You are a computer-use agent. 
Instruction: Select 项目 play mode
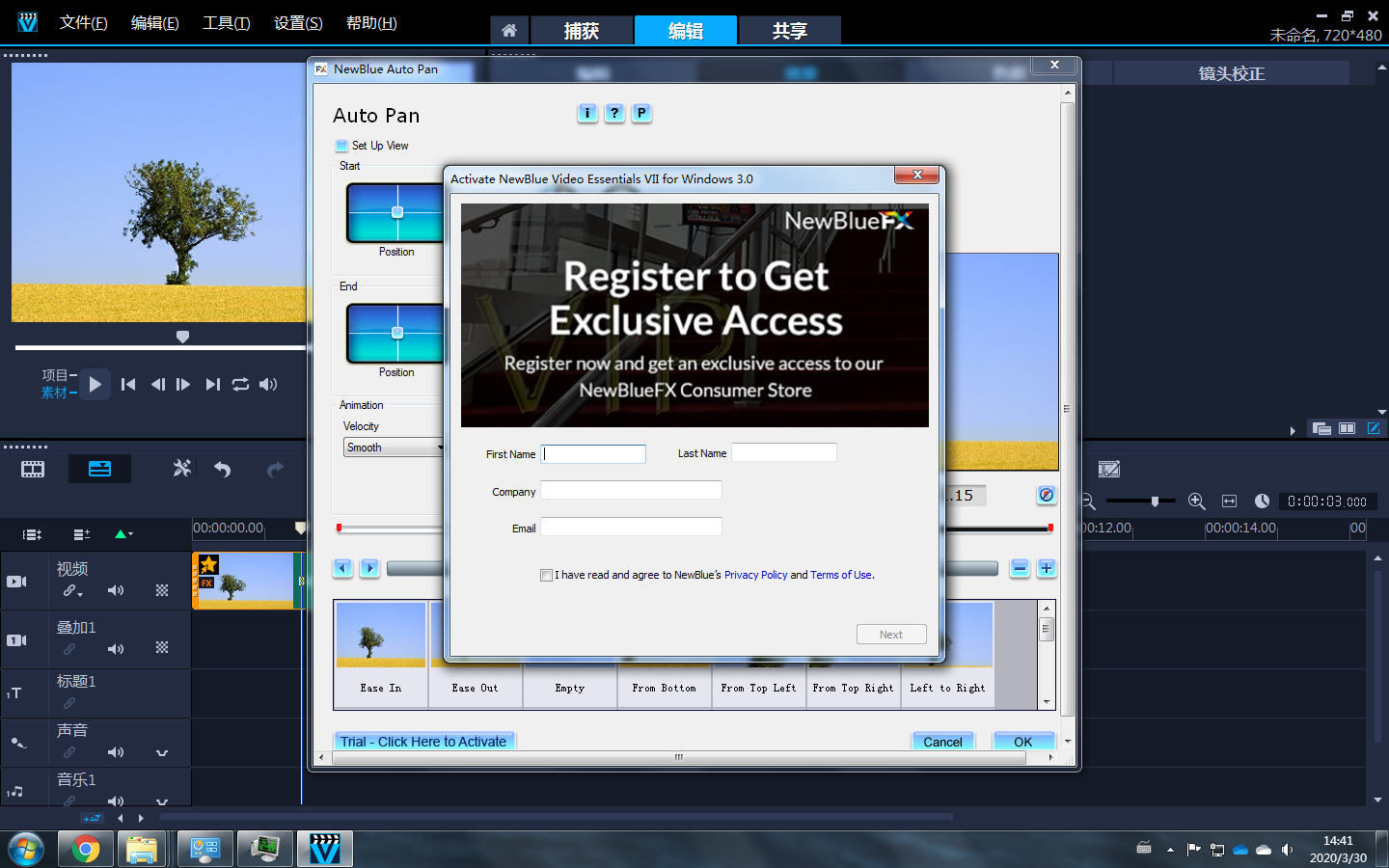(55, 375)
